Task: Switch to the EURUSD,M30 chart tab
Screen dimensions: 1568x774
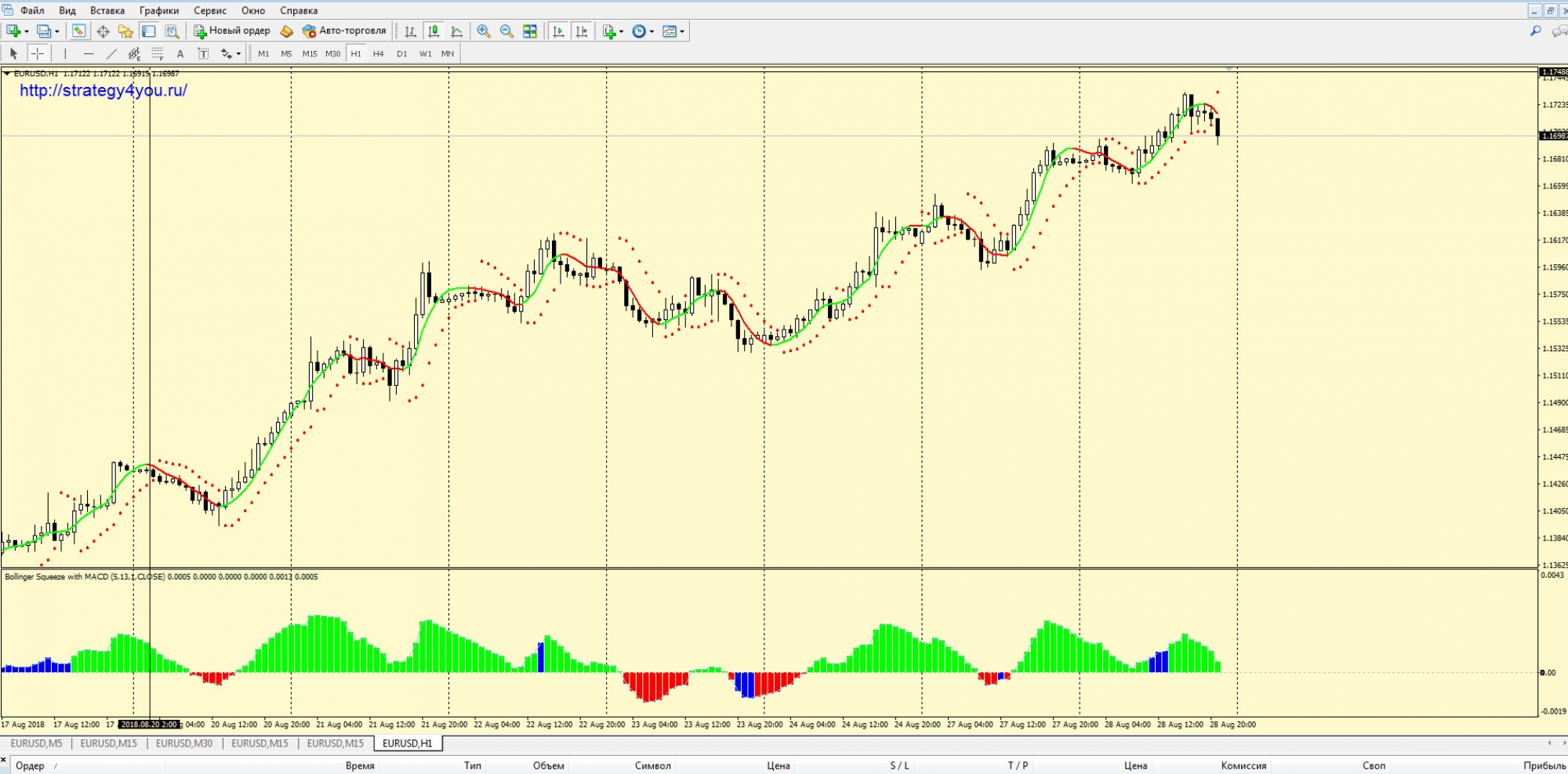Action: coord(184,743)
